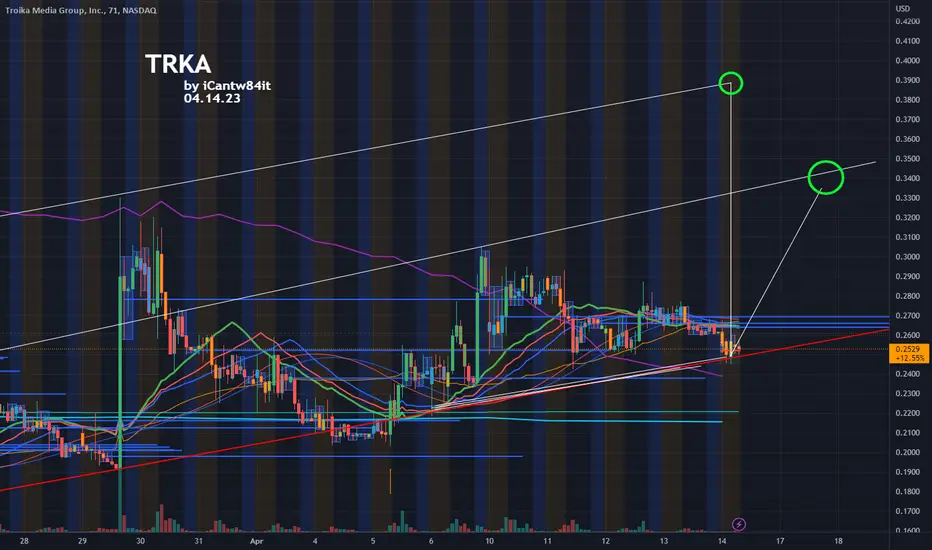Click the orange 0.2529 current price tag
The image size is (932, 550).
tap(908, 353)
